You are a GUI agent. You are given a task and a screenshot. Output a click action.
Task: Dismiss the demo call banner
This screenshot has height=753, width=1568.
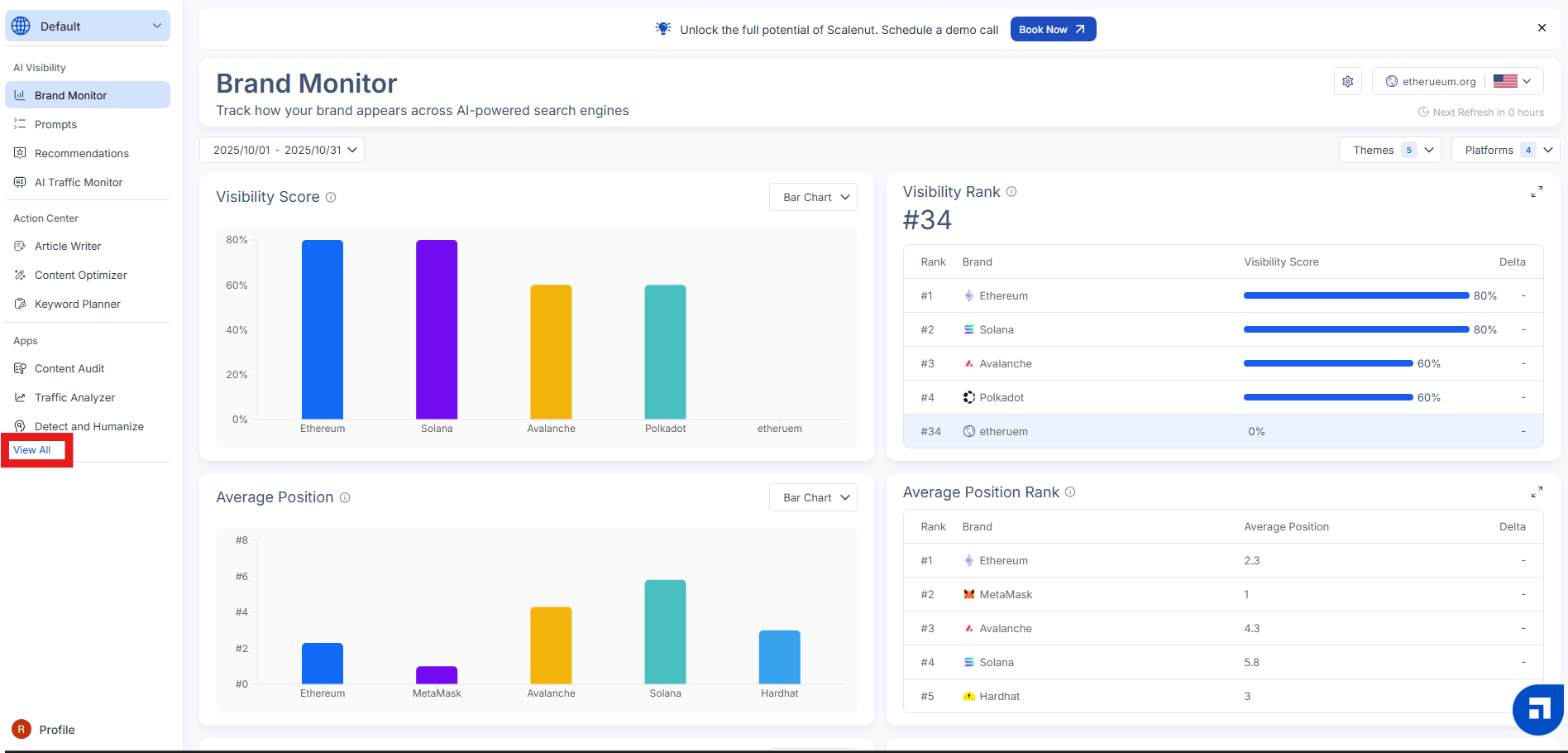click(1542, 28)
